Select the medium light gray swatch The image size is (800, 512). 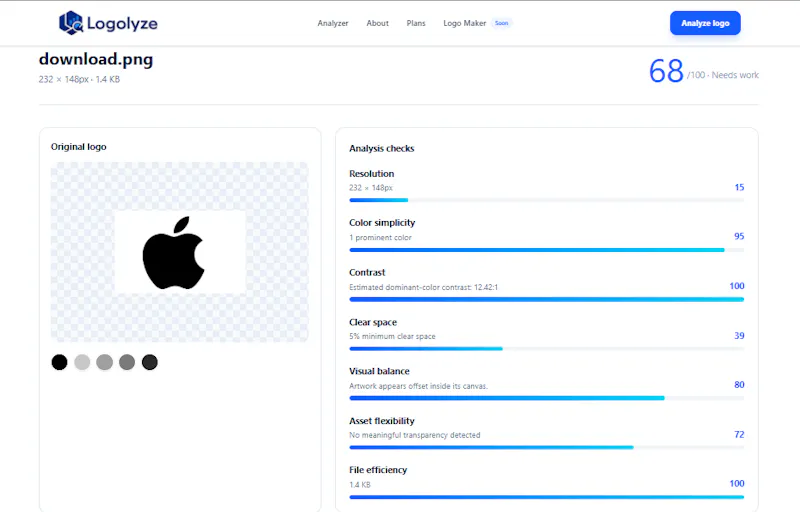(105, 362)
